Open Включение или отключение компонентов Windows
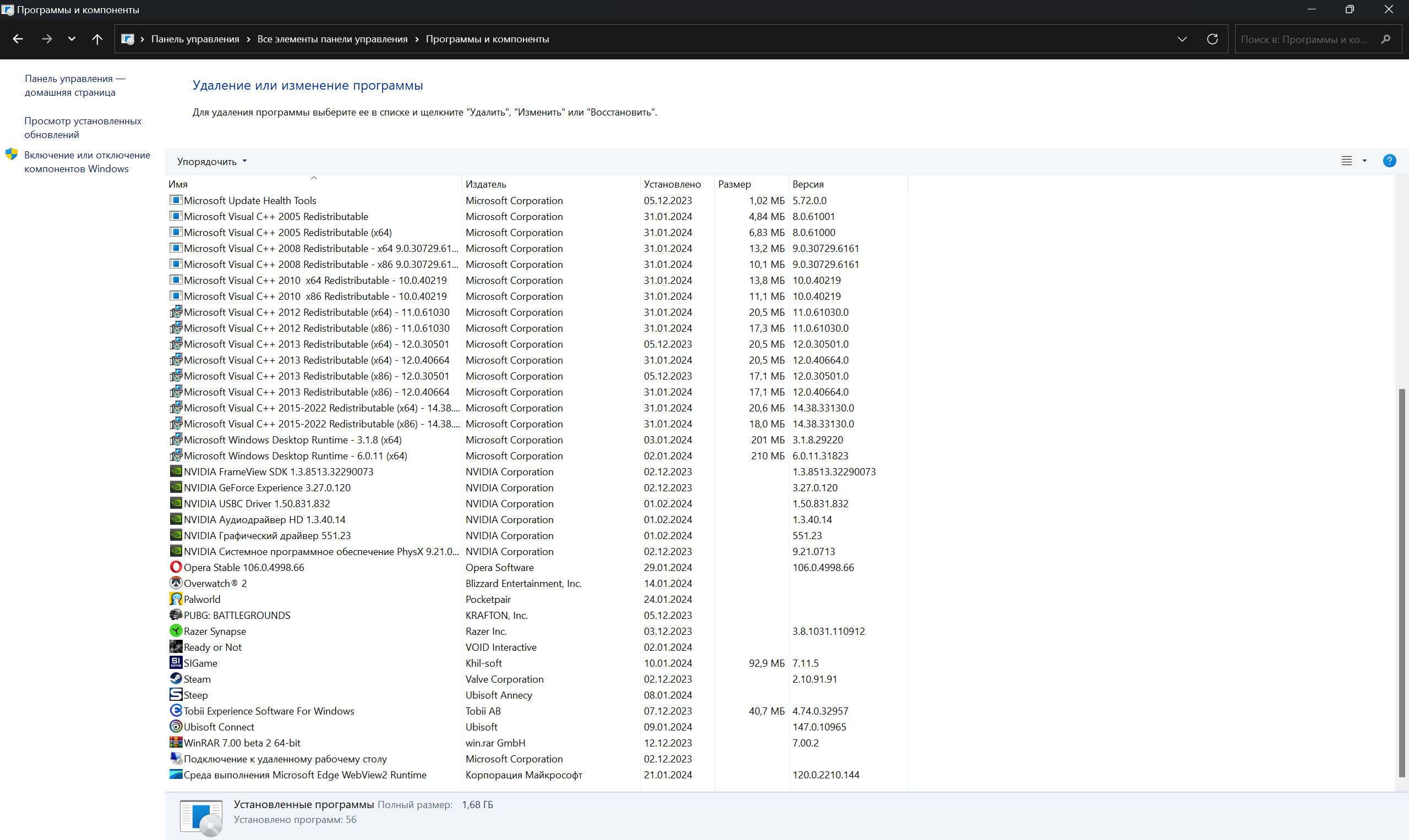The width and height of the screenshot is (1409, 840). (87, 162)
